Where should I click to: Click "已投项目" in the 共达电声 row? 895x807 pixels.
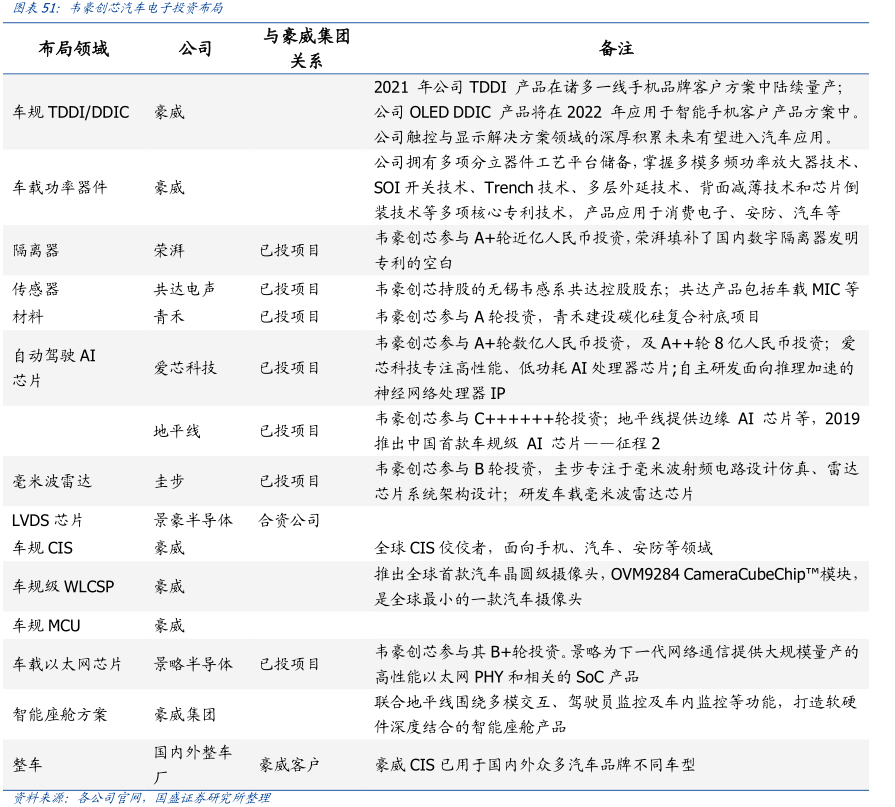tap(289, 289)
